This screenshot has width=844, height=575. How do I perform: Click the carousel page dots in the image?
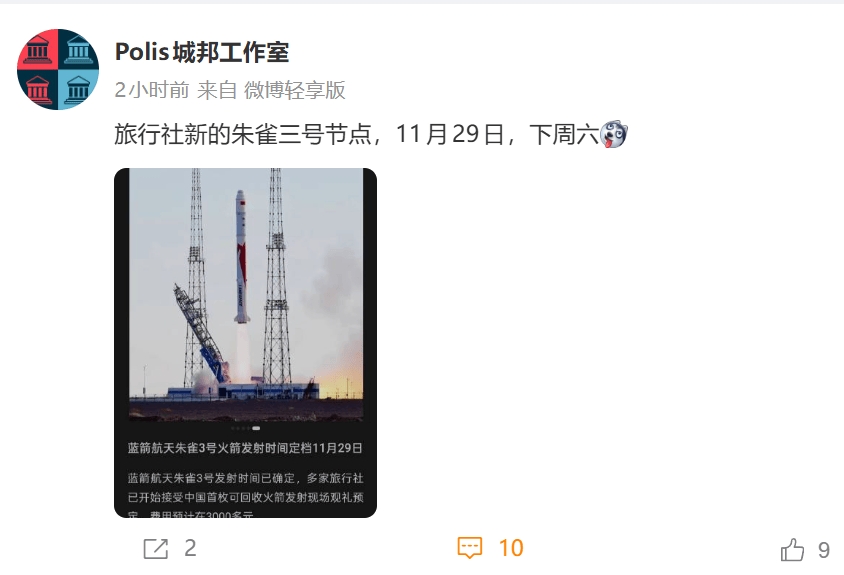pyautogui.click(x=245, y=428)
